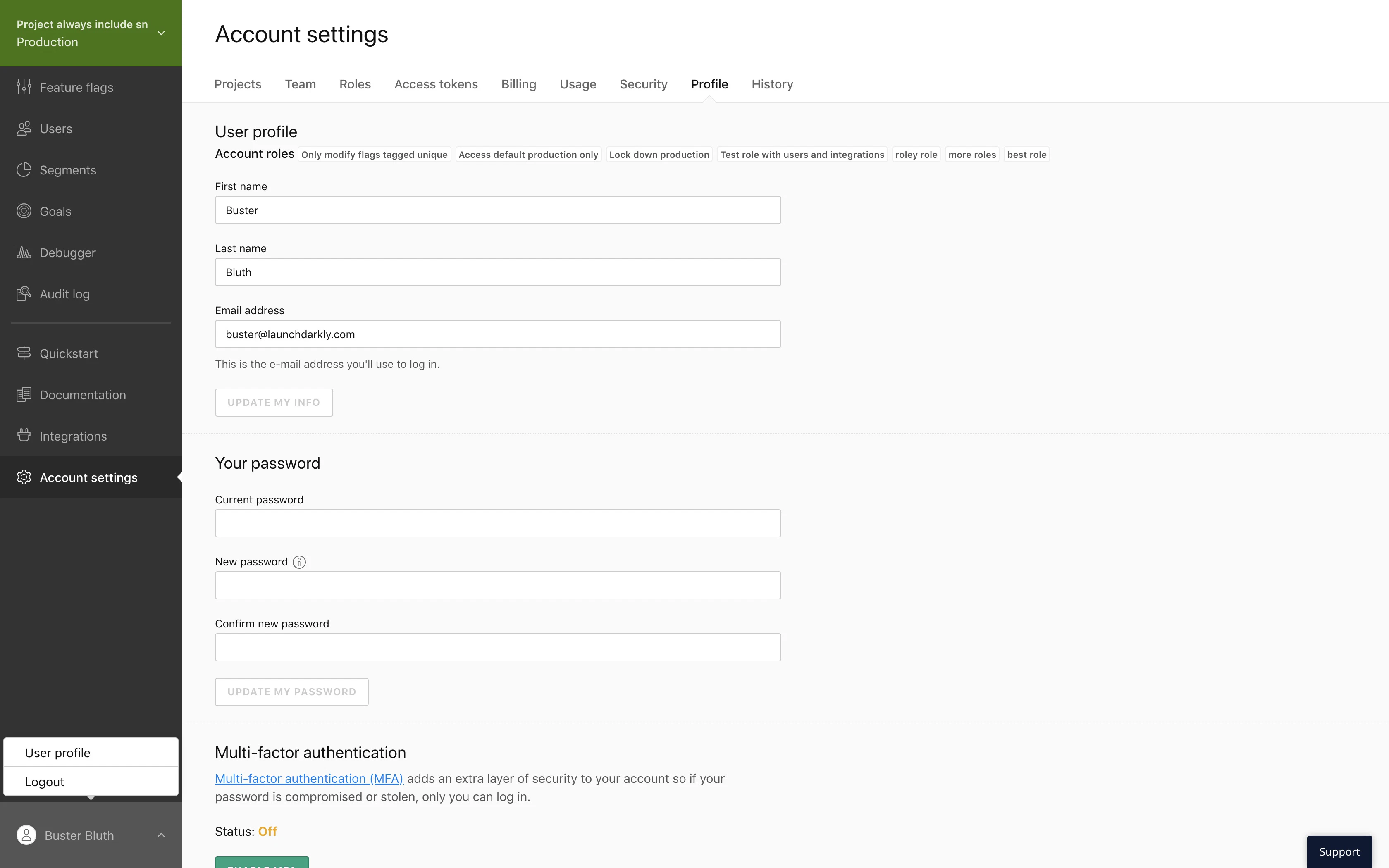Click the Goals target icon
The height and width of the screenshot is (868, 1389).
point(24,211)
